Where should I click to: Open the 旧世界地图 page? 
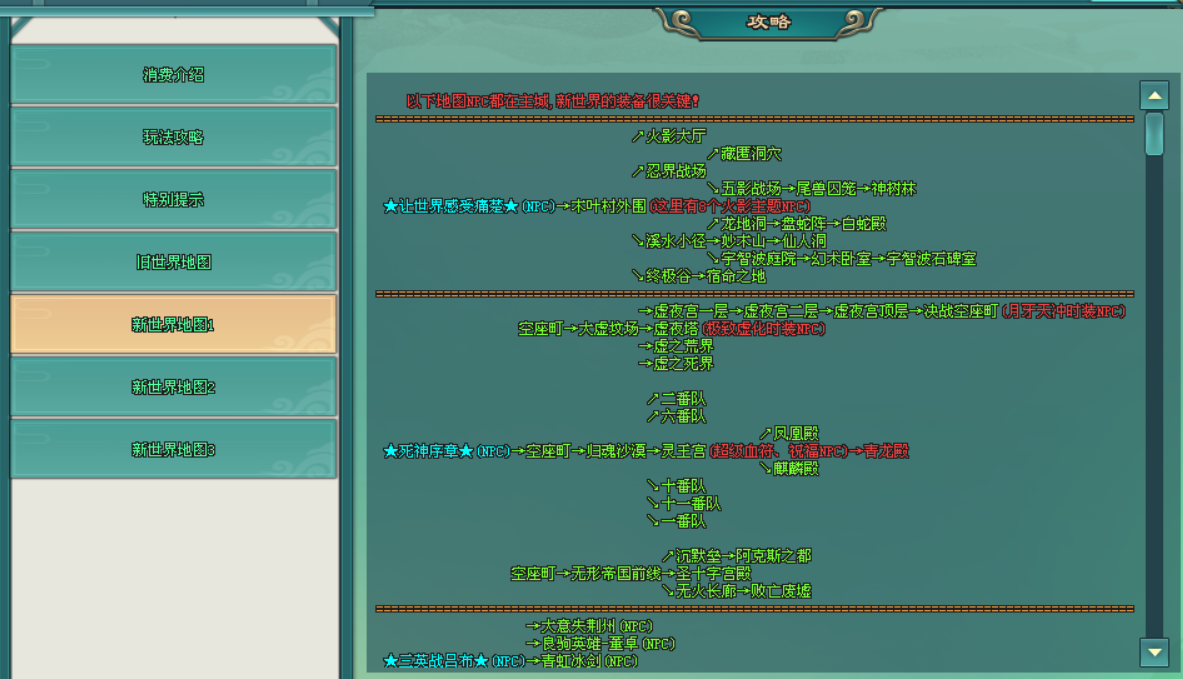coord(173,262)
